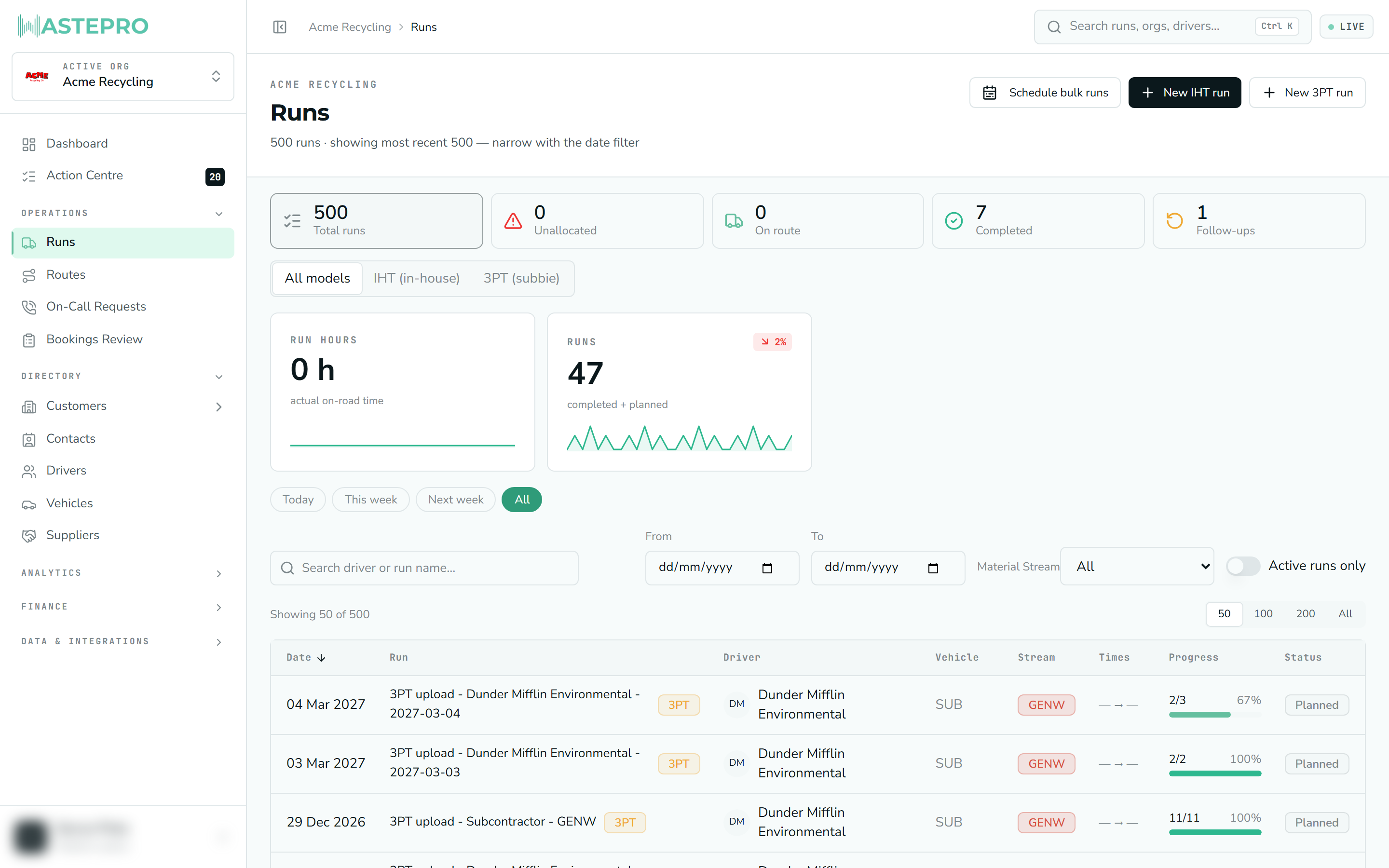The image size is (1389, 868).
Task: Click the Completed check circle icon
Action: click(954, 221)
